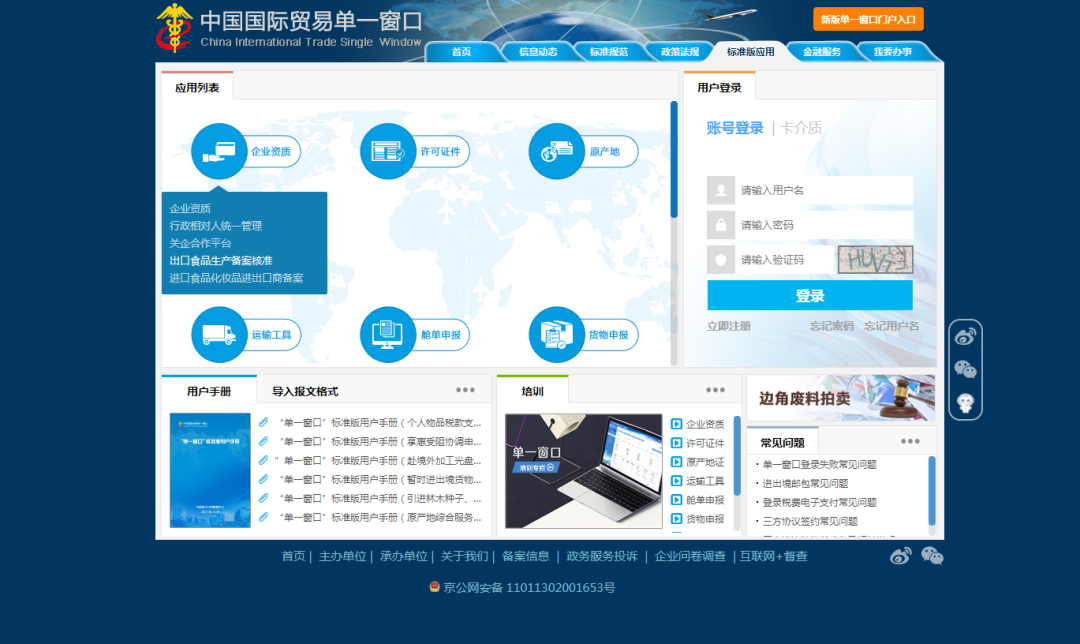
Task: Open the 政策法规 navigation tab
Action: tap(680, 52)
